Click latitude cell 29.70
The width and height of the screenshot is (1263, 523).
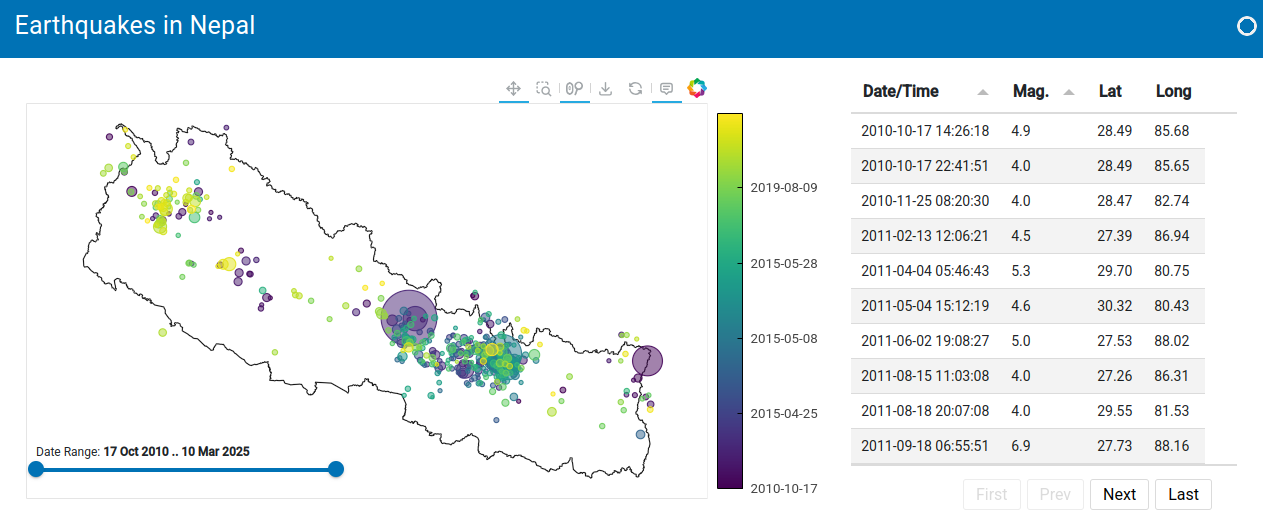pos(1114,271)
